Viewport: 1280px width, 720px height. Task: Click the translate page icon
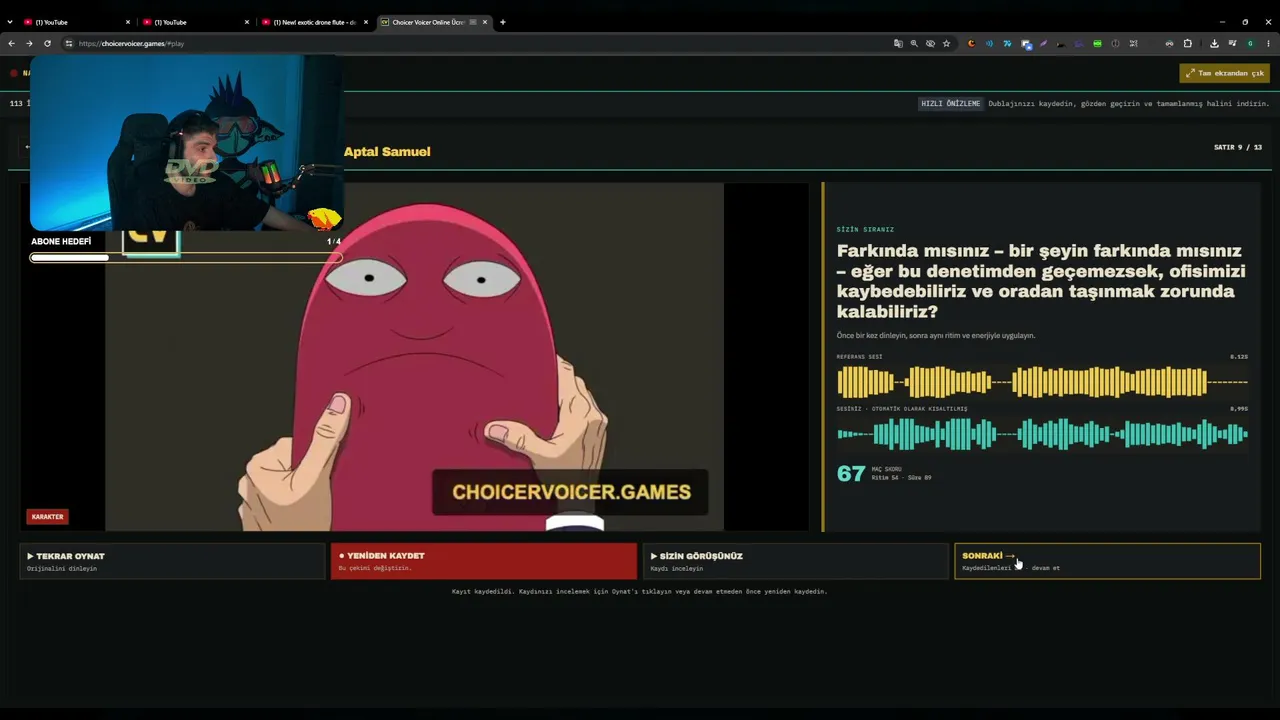[x=898, y=43]
